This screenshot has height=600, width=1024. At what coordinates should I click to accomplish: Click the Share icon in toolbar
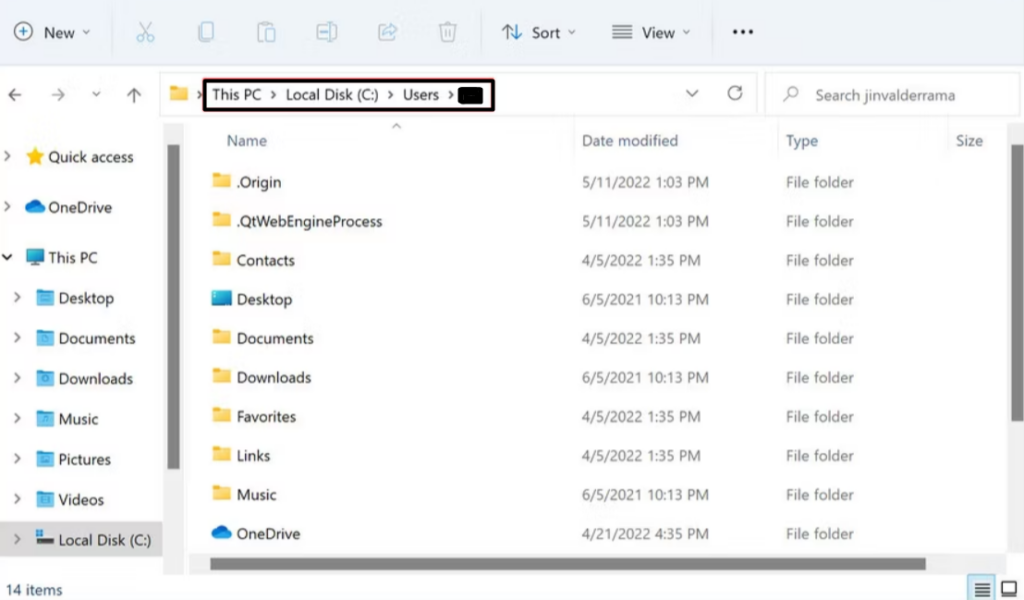(x=387, y=32)
